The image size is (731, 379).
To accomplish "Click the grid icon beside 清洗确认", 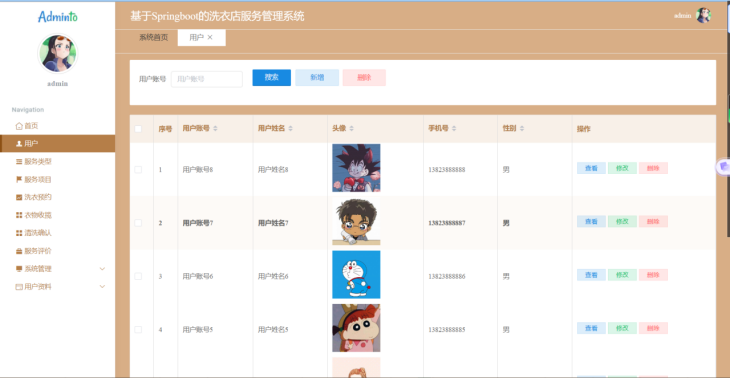I will 19,233.
